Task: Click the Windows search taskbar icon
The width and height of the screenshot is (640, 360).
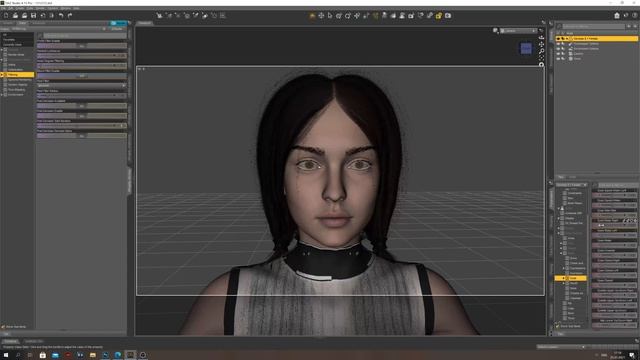Action: coord(18,355)
